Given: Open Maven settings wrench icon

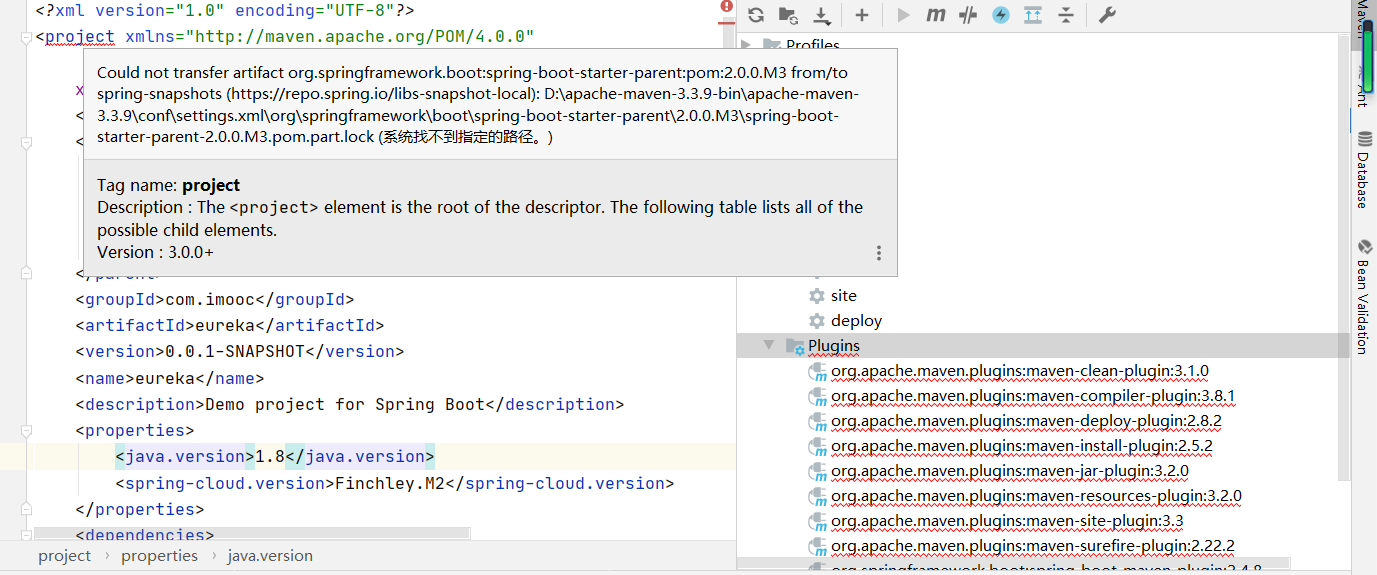Looking at the screenshot, I should click(x=1107, y=15).
